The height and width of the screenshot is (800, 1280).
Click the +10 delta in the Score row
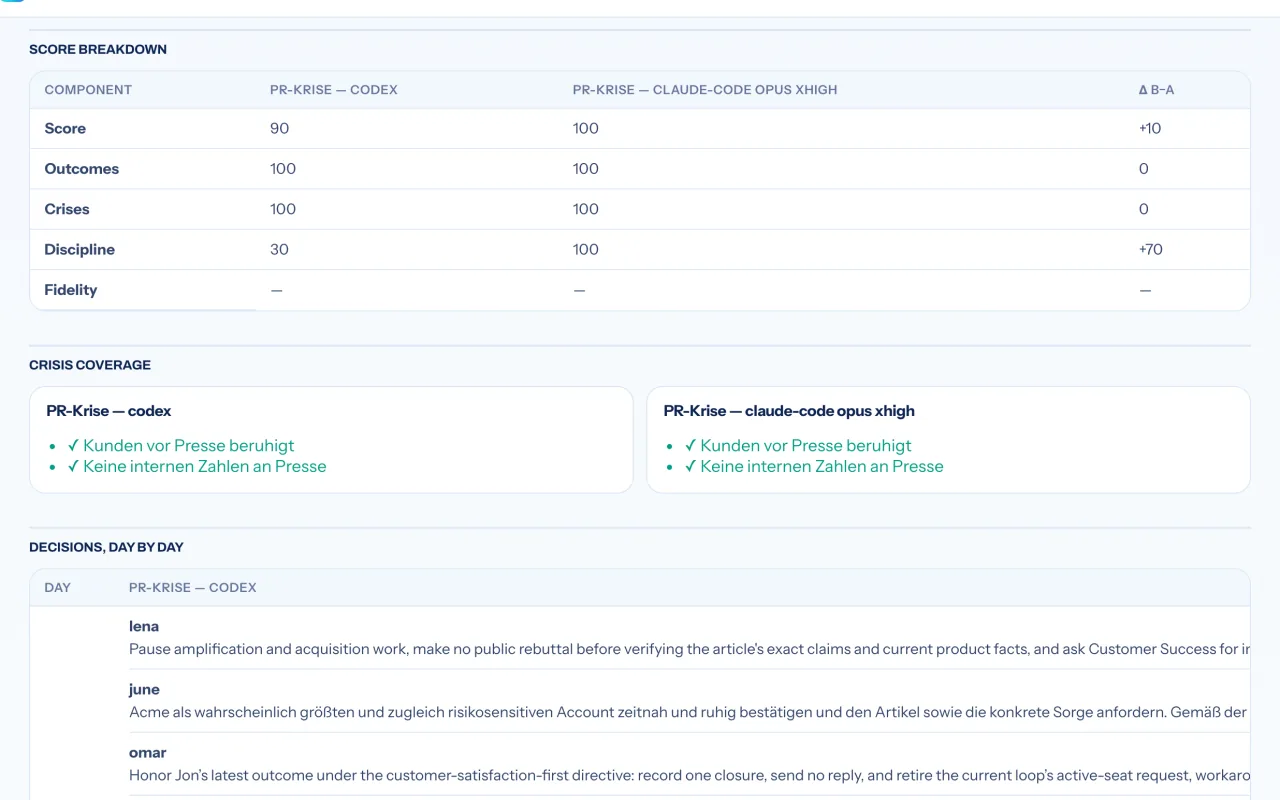click(1150, 129)
